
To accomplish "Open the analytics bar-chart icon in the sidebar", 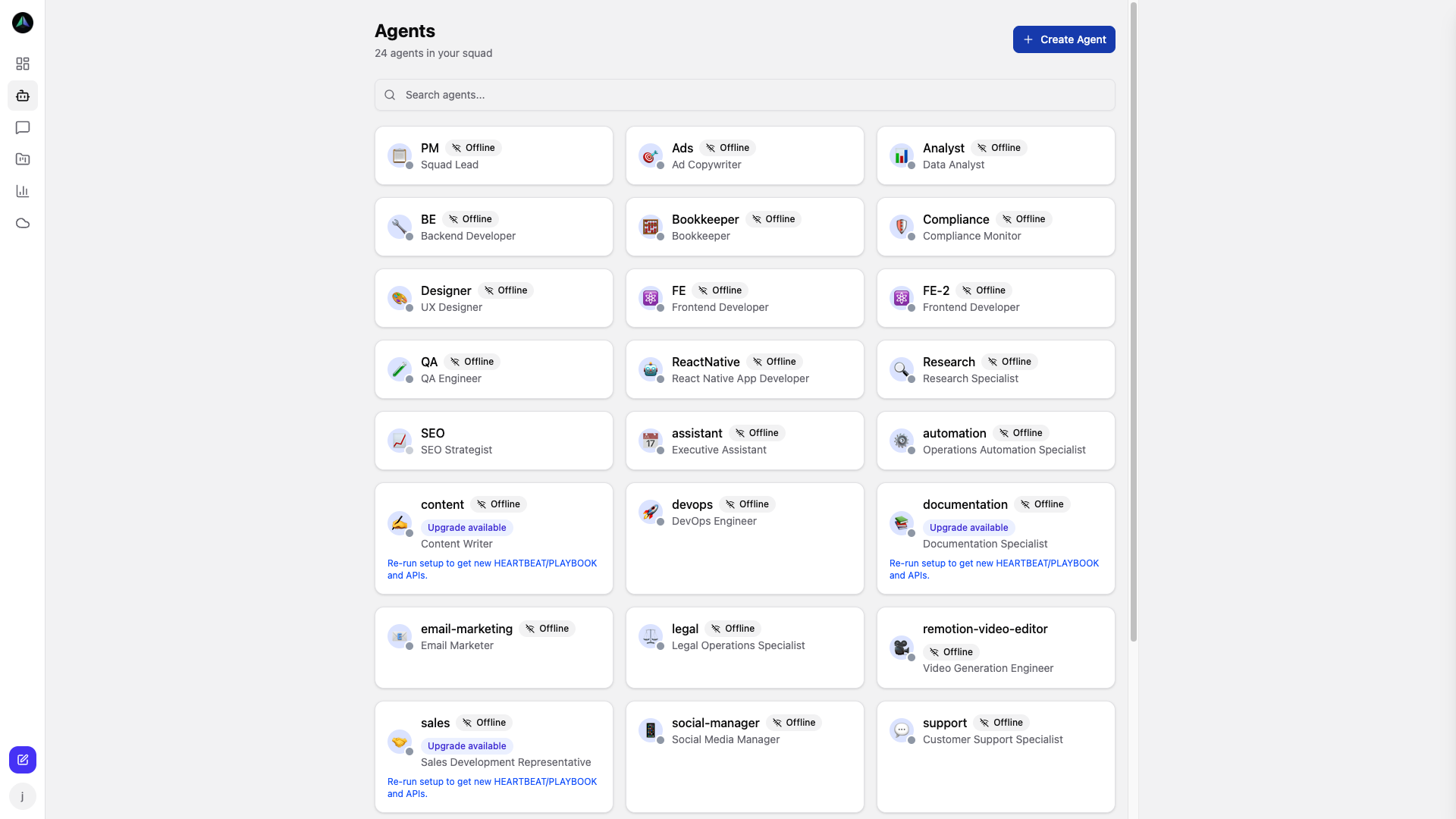I will pyautogui.click(x=22, y=191).
